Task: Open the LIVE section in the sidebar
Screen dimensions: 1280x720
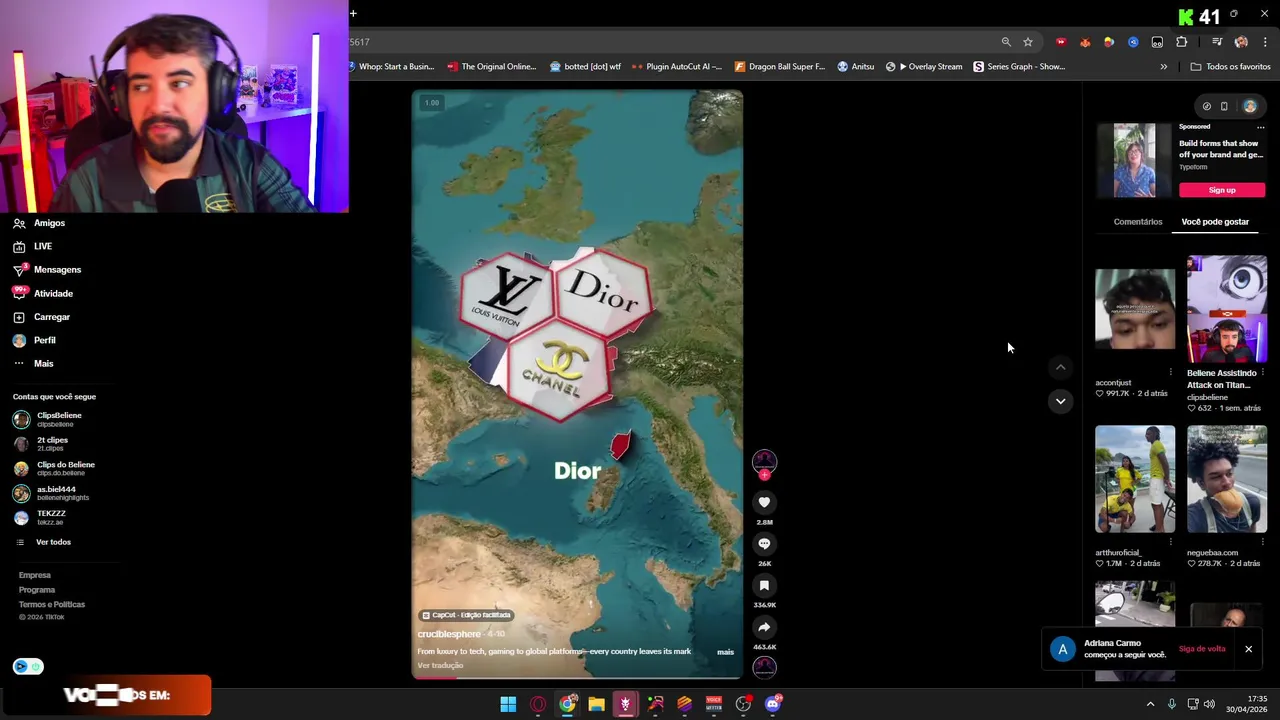Action: point(33,246)
